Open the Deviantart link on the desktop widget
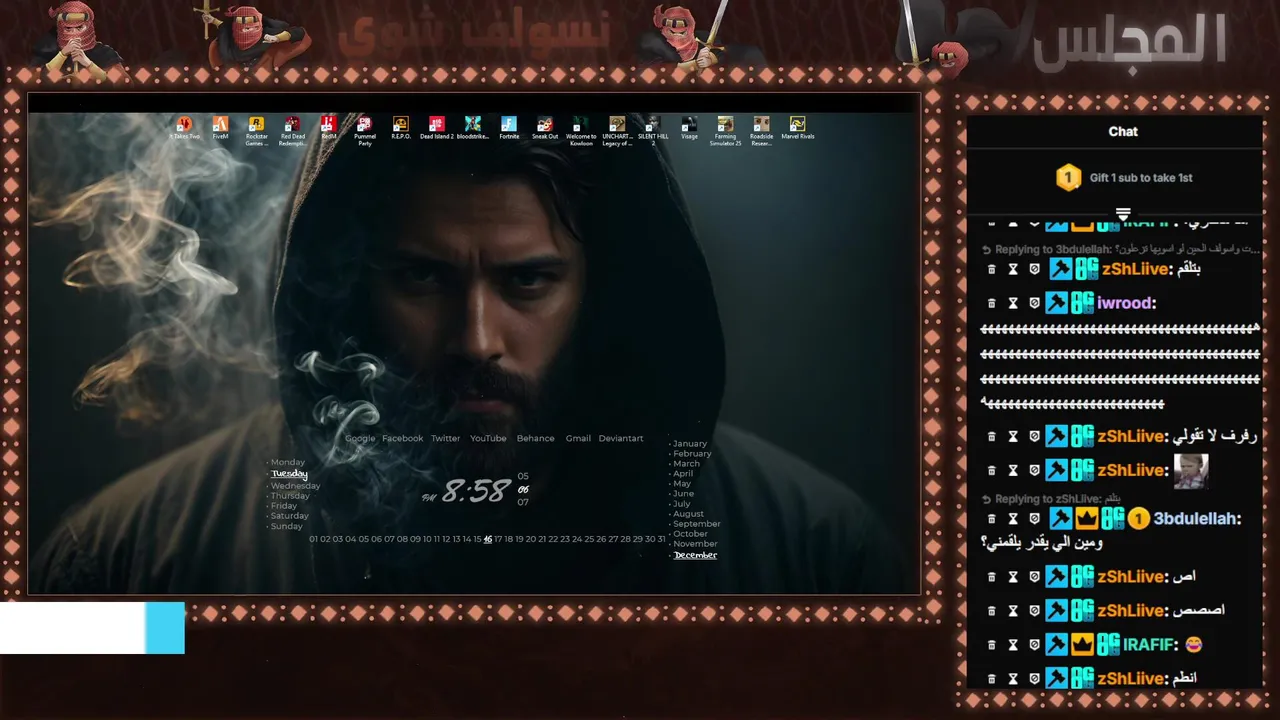Viewport: 1280px width, 720px height. [x=621, y=438]
